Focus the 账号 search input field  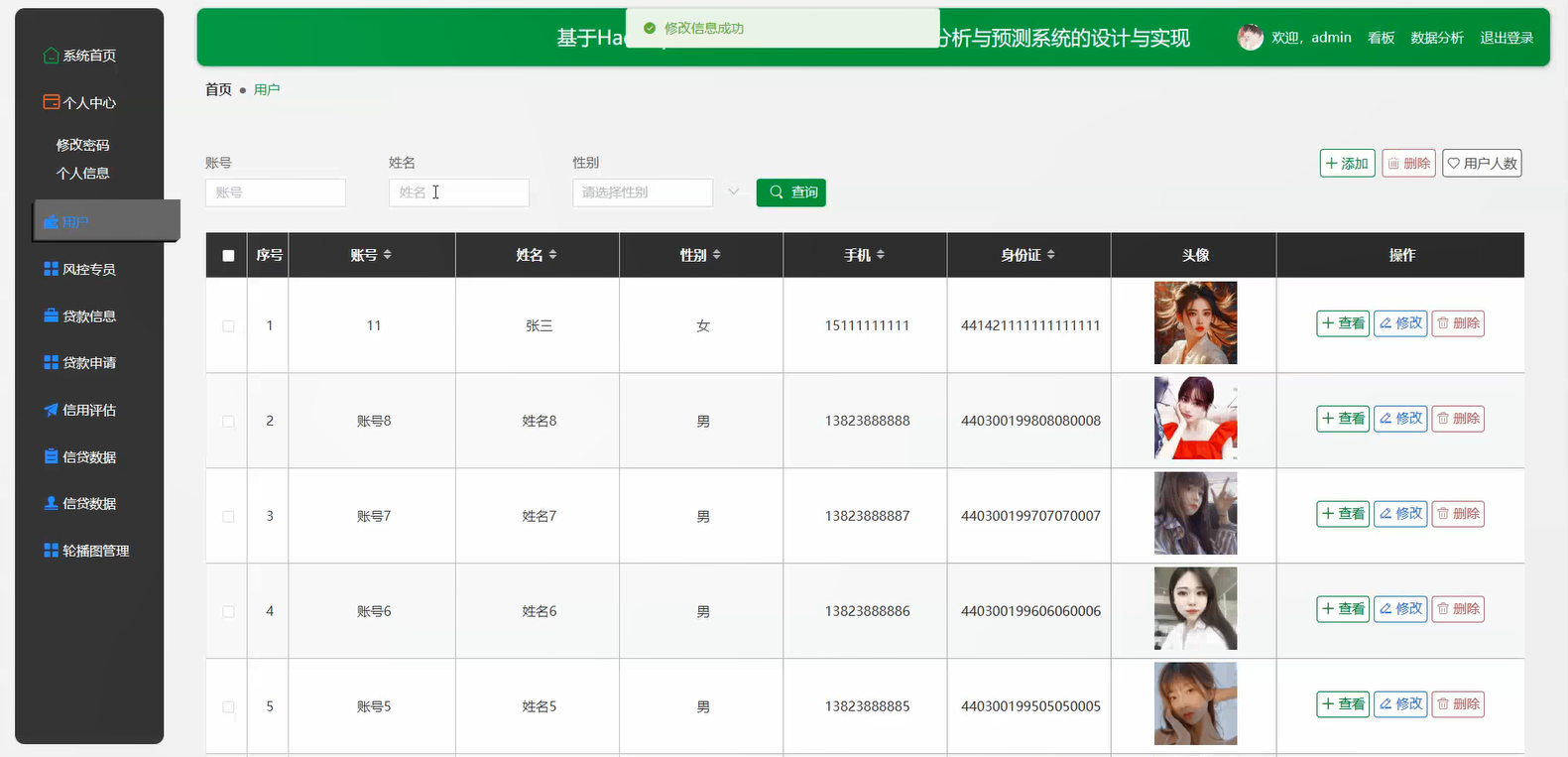coord(276,192)
